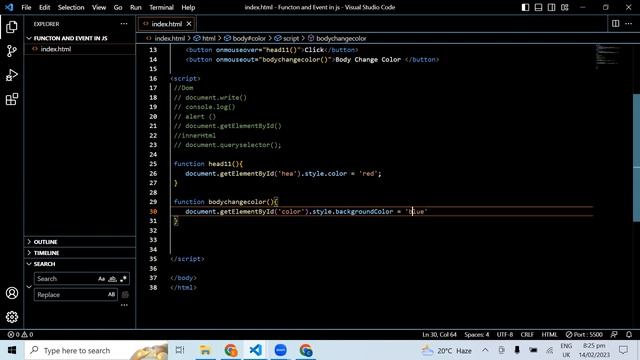
Task: Select index.html in the Explorer tree
Action: coord(80,49)
